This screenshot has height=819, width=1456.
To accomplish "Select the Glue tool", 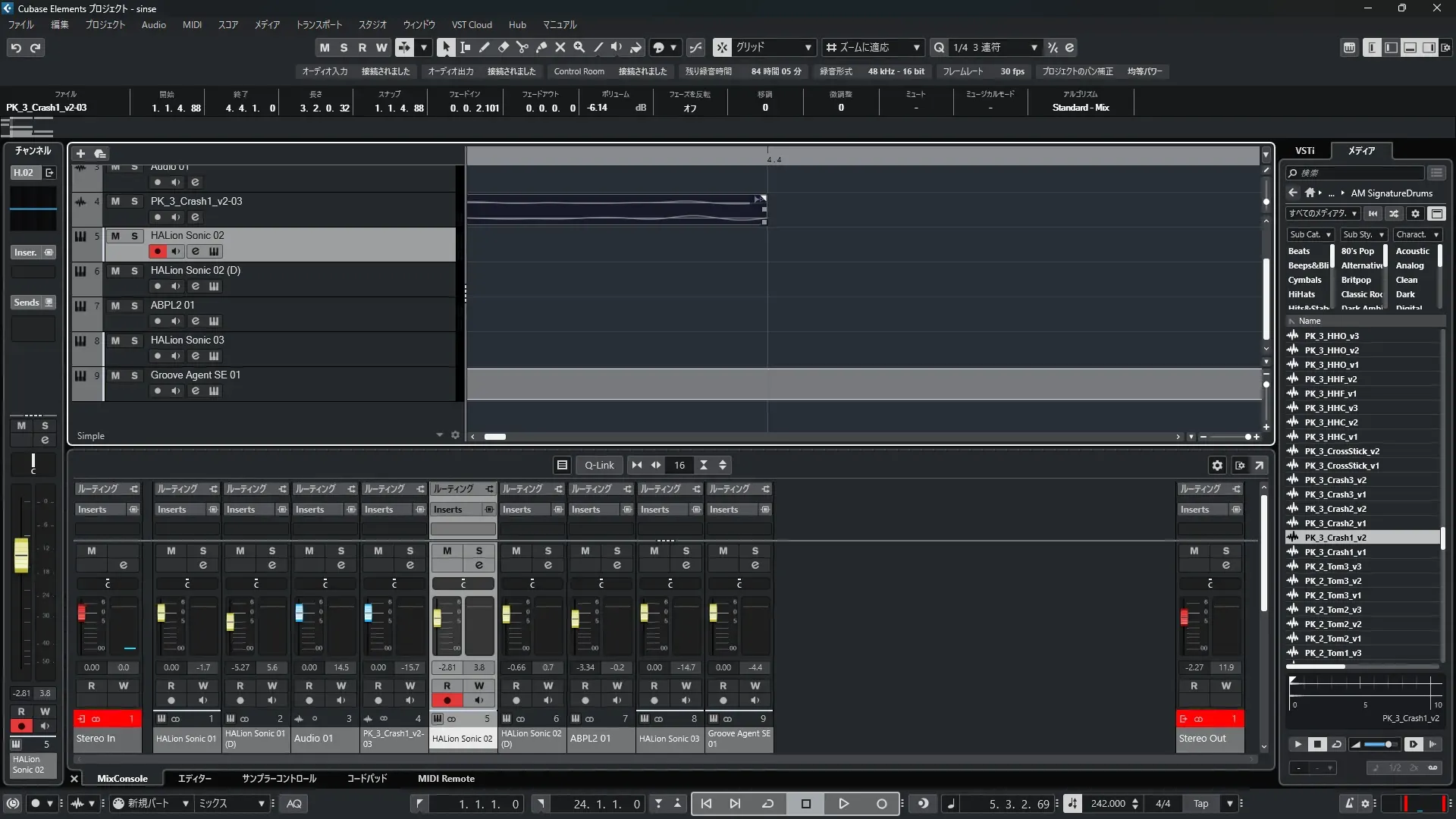I will (x=541, y=47).
